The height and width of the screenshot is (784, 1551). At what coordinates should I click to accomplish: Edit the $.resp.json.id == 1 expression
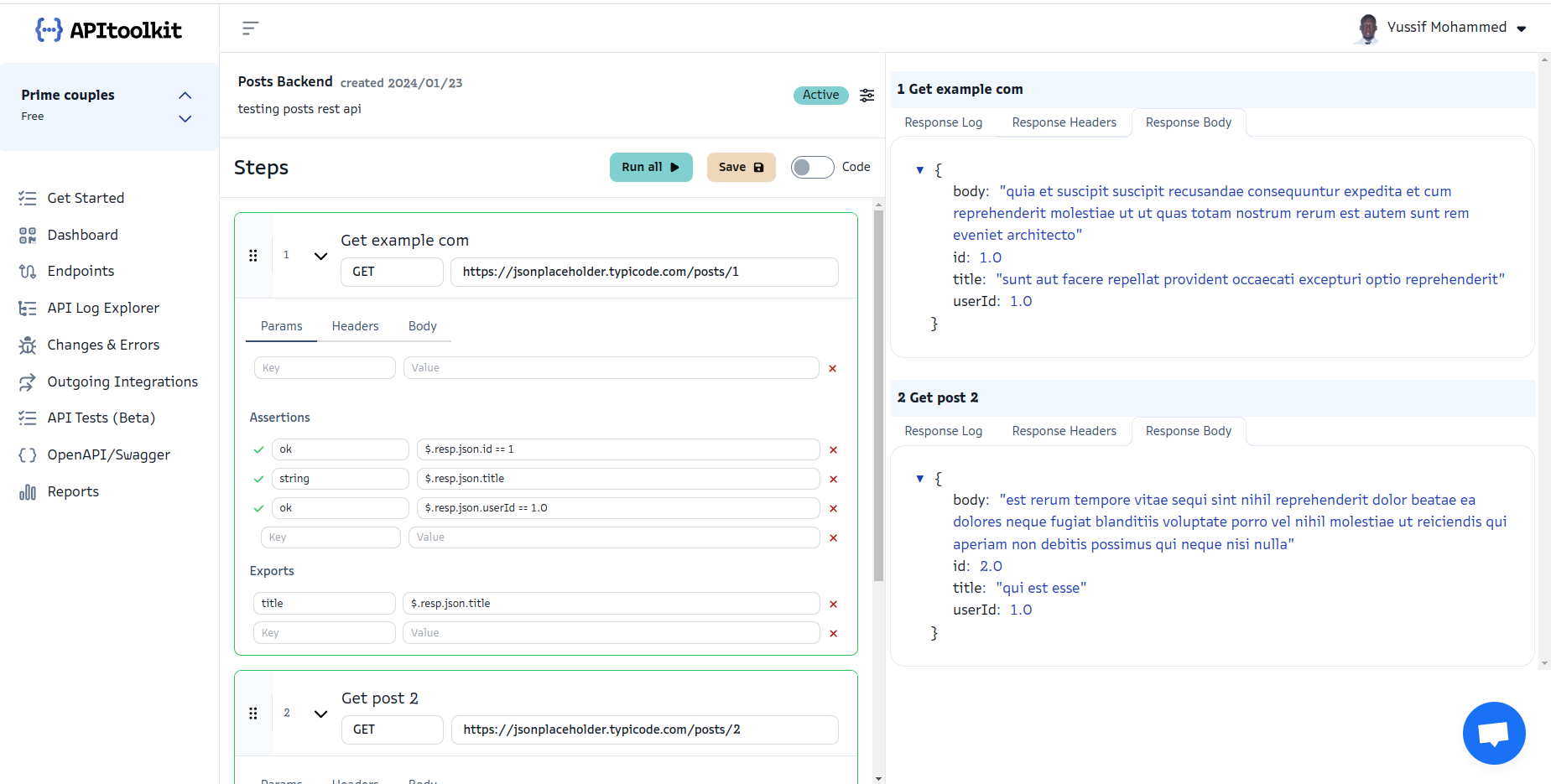pyautogui.click(x=618, y=449)
